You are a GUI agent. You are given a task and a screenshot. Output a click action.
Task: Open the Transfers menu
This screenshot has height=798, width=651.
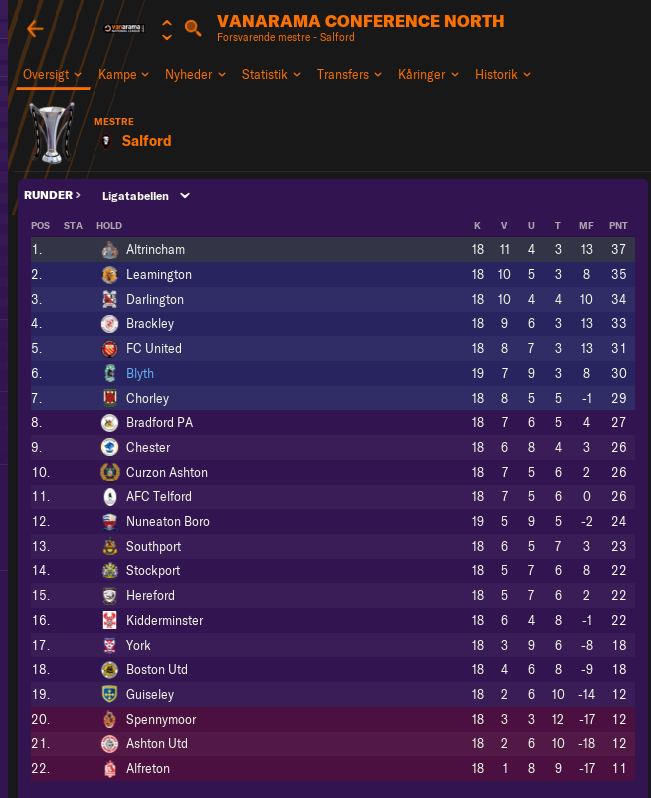coord(349,74)
